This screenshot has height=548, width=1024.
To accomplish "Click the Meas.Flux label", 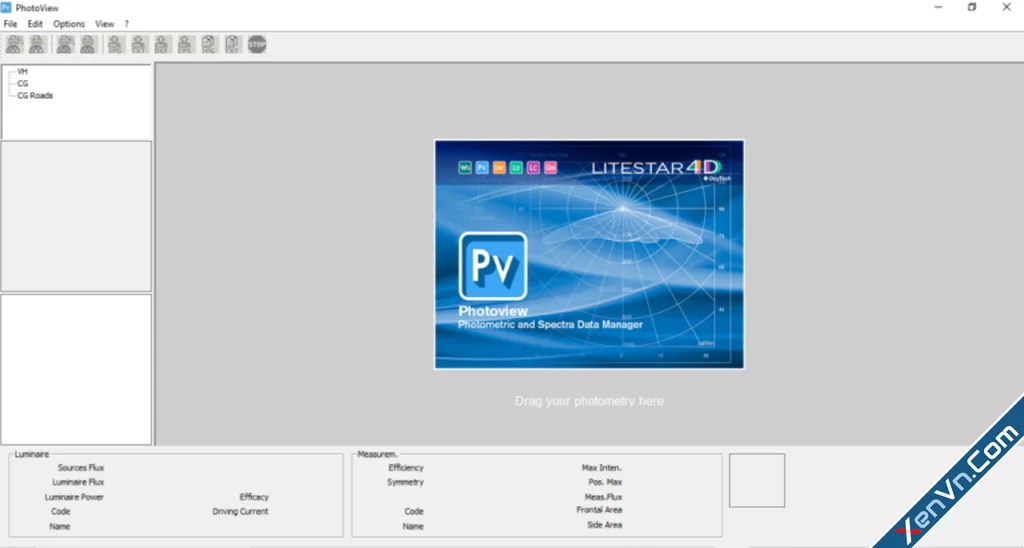I will pos(604,497).
